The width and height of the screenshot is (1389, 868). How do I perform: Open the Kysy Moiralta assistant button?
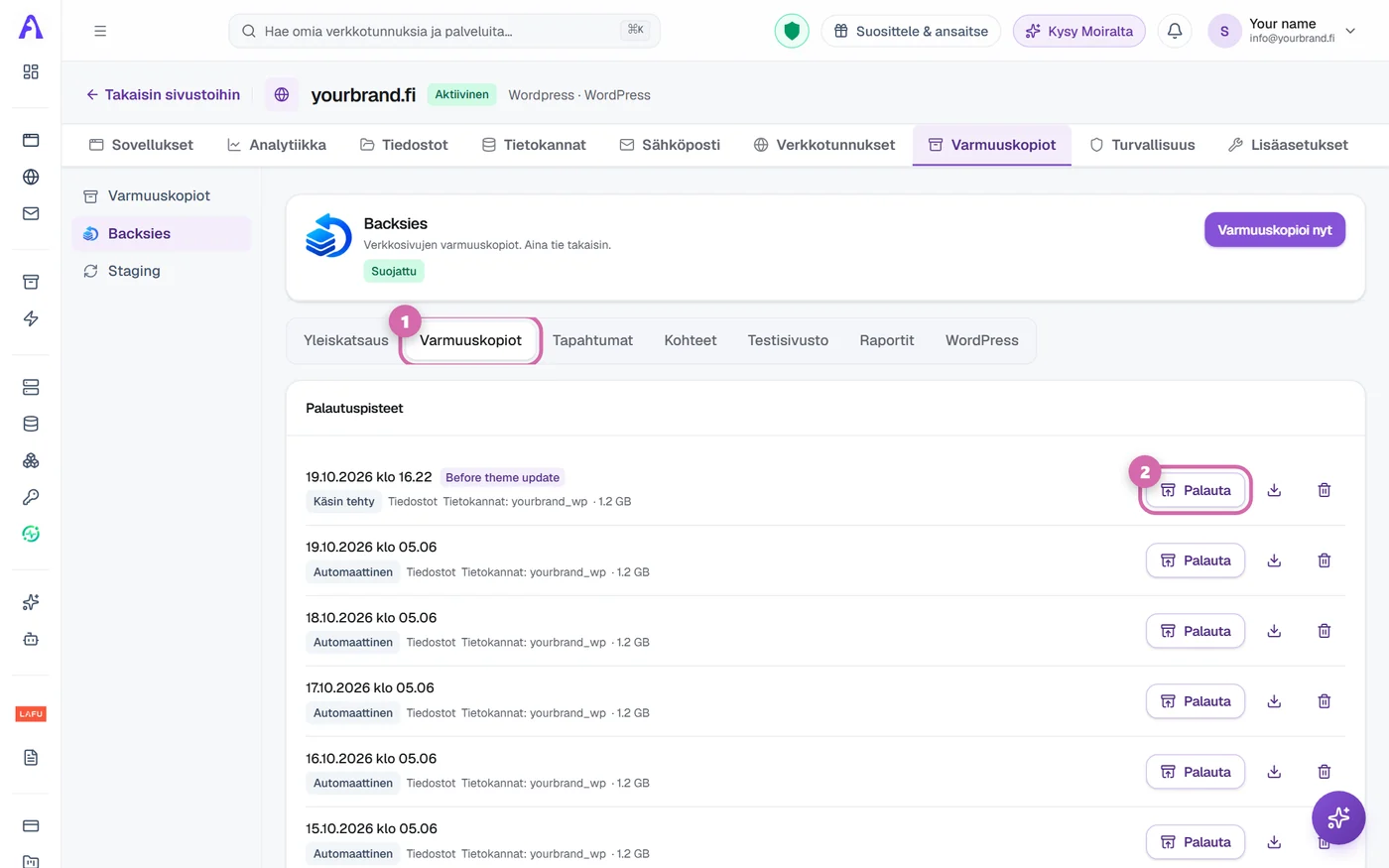pyautogui.click(x=1078, y=31)
